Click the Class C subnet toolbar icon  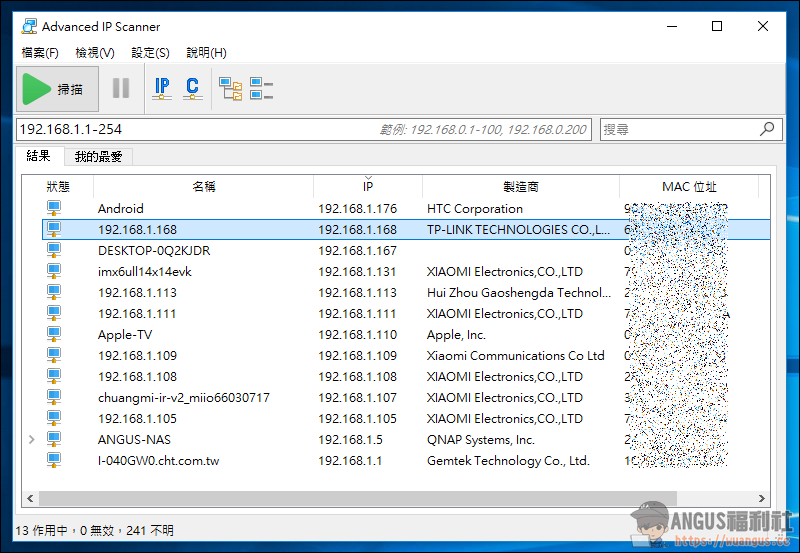[x=193, y=89]
